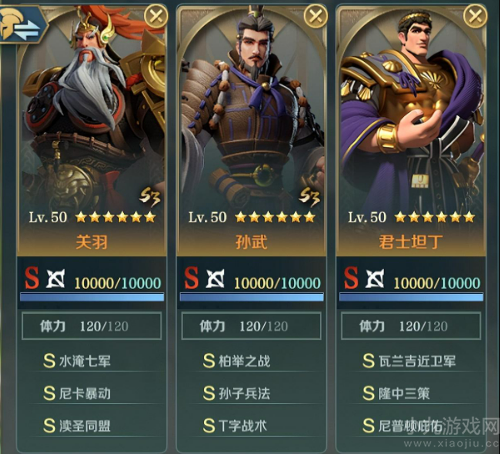The image size is (500, 454).
Task: Select the 瓦兰吉近卫军 skill
Action: 411,361
